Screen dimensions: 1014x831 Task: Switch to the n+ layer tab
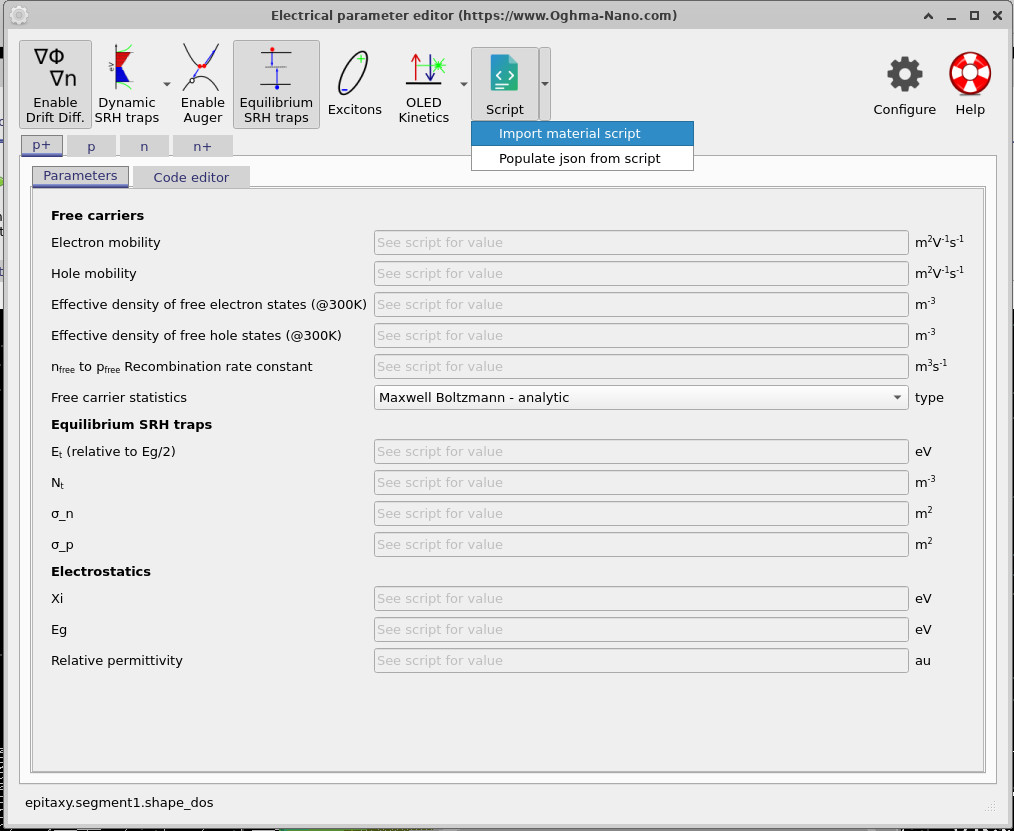202,146
